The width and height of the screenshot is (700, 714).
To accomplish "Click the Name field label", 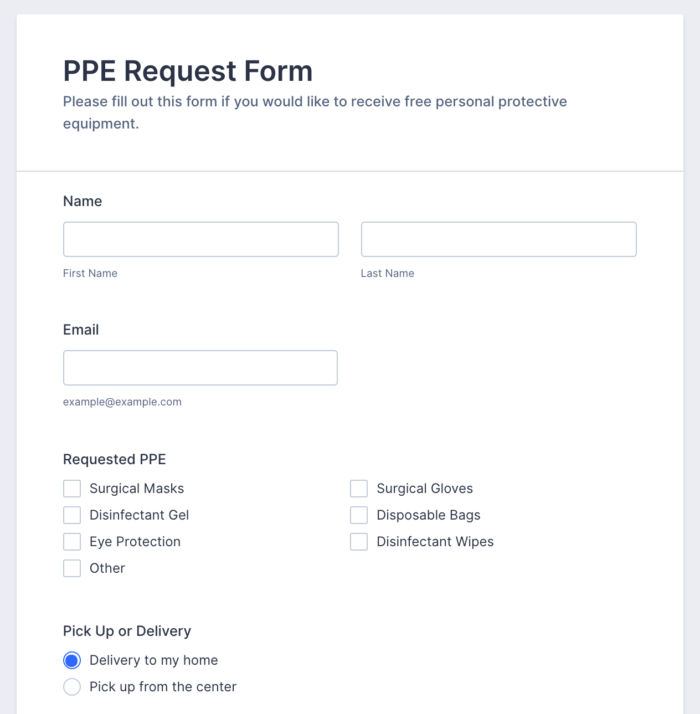I will [83, 201].
